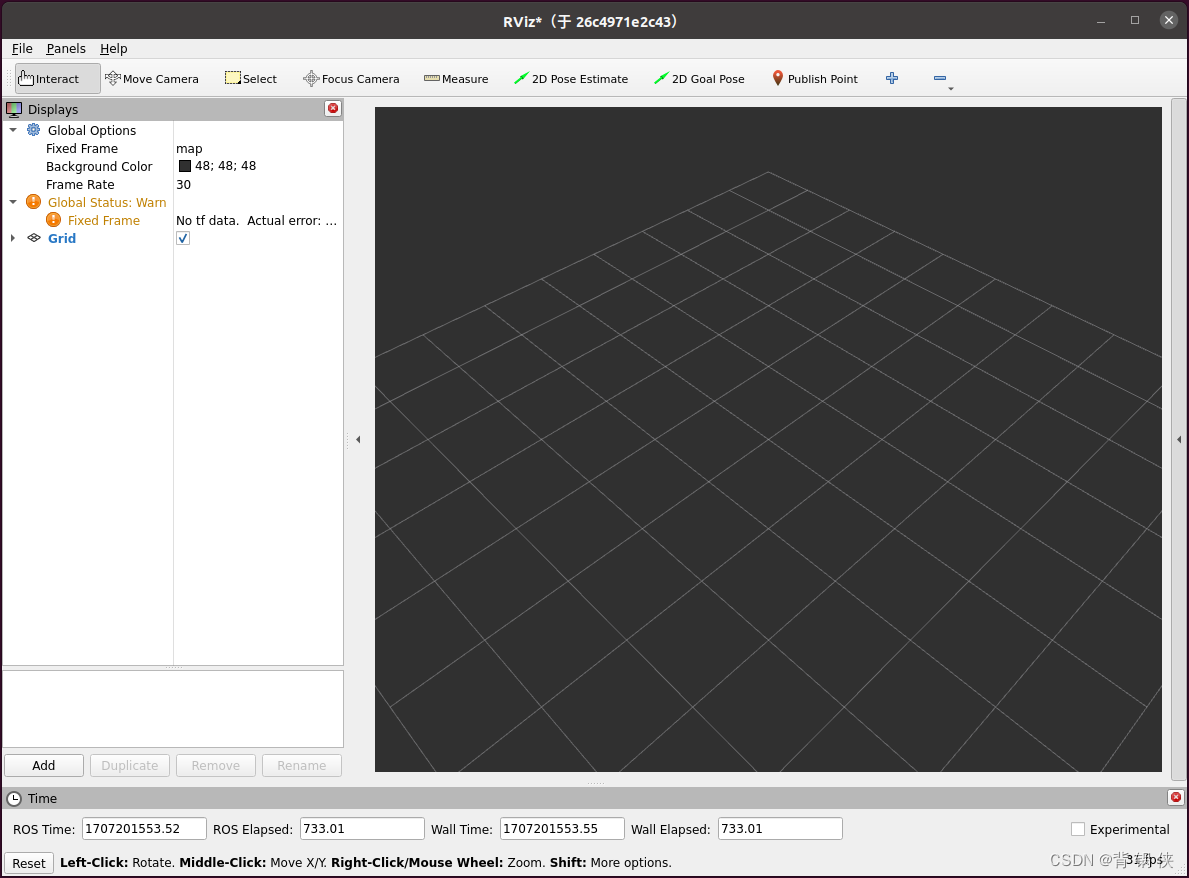The height and width of the screenshot is (878, 1189).
Task: Collapse the Global Options tree node
Action: (x=13, y=130)
